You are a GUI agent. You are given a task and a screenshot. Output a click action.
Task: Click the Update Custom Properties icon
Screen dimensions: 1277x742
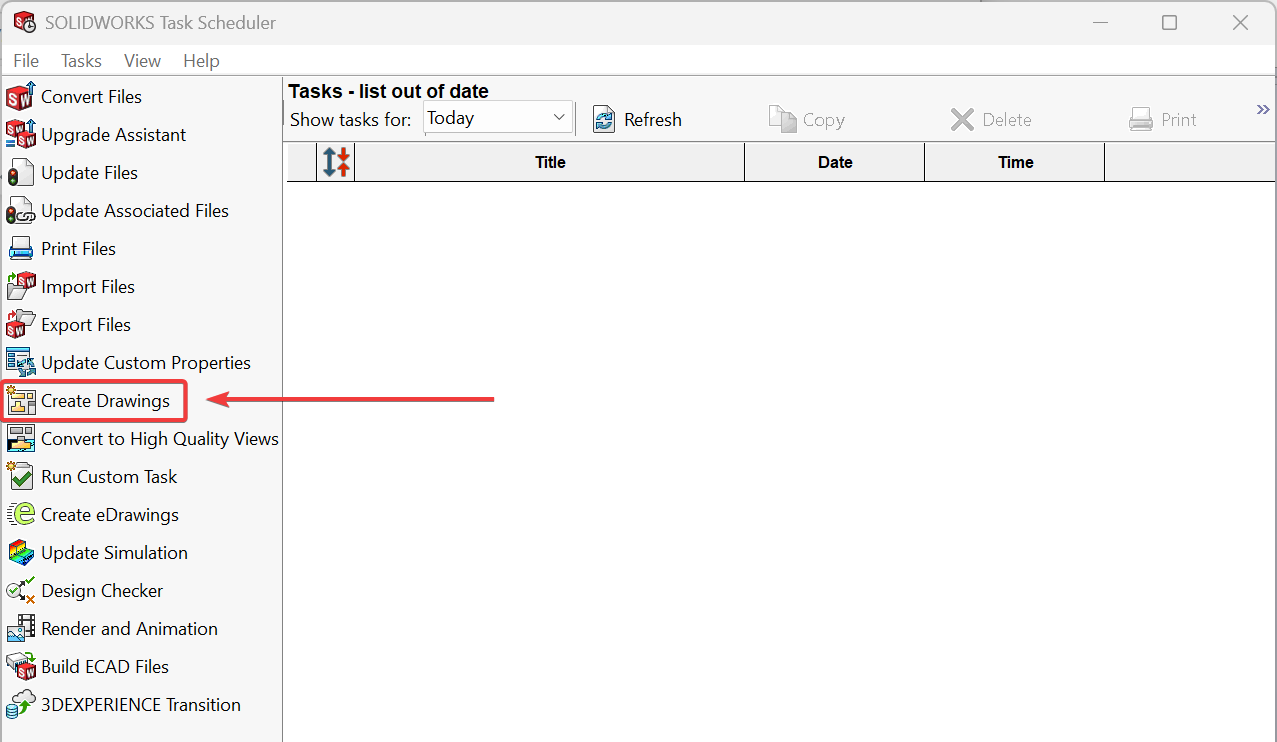(20, 363)
